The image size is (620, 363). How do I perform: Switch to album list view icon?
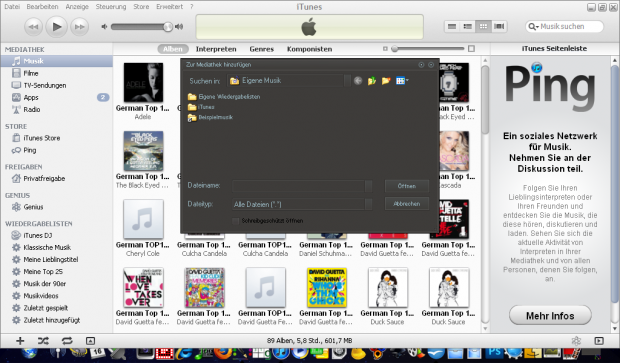click(x=467, y=26)
